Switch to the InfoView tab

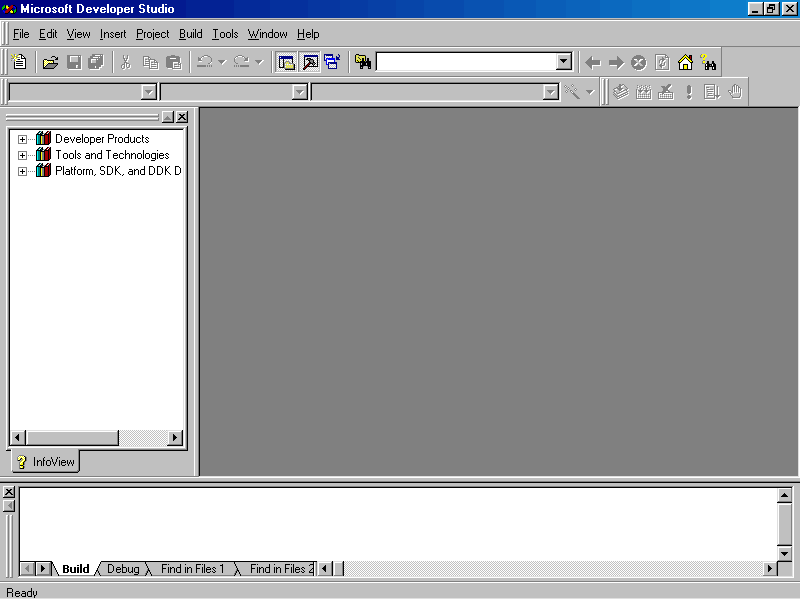pyautogui.click(x=46, y=462)
